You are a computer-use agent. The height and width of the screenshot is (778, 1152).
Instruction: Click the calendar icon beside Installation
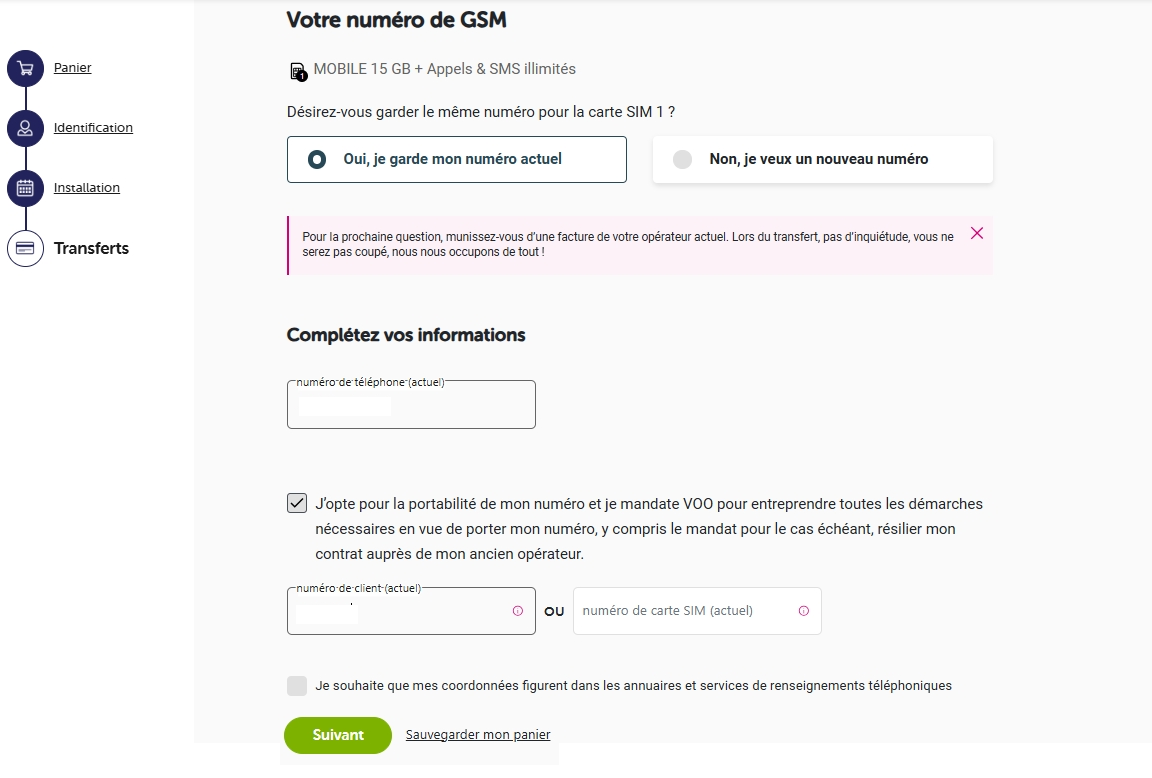coord(25,187)
